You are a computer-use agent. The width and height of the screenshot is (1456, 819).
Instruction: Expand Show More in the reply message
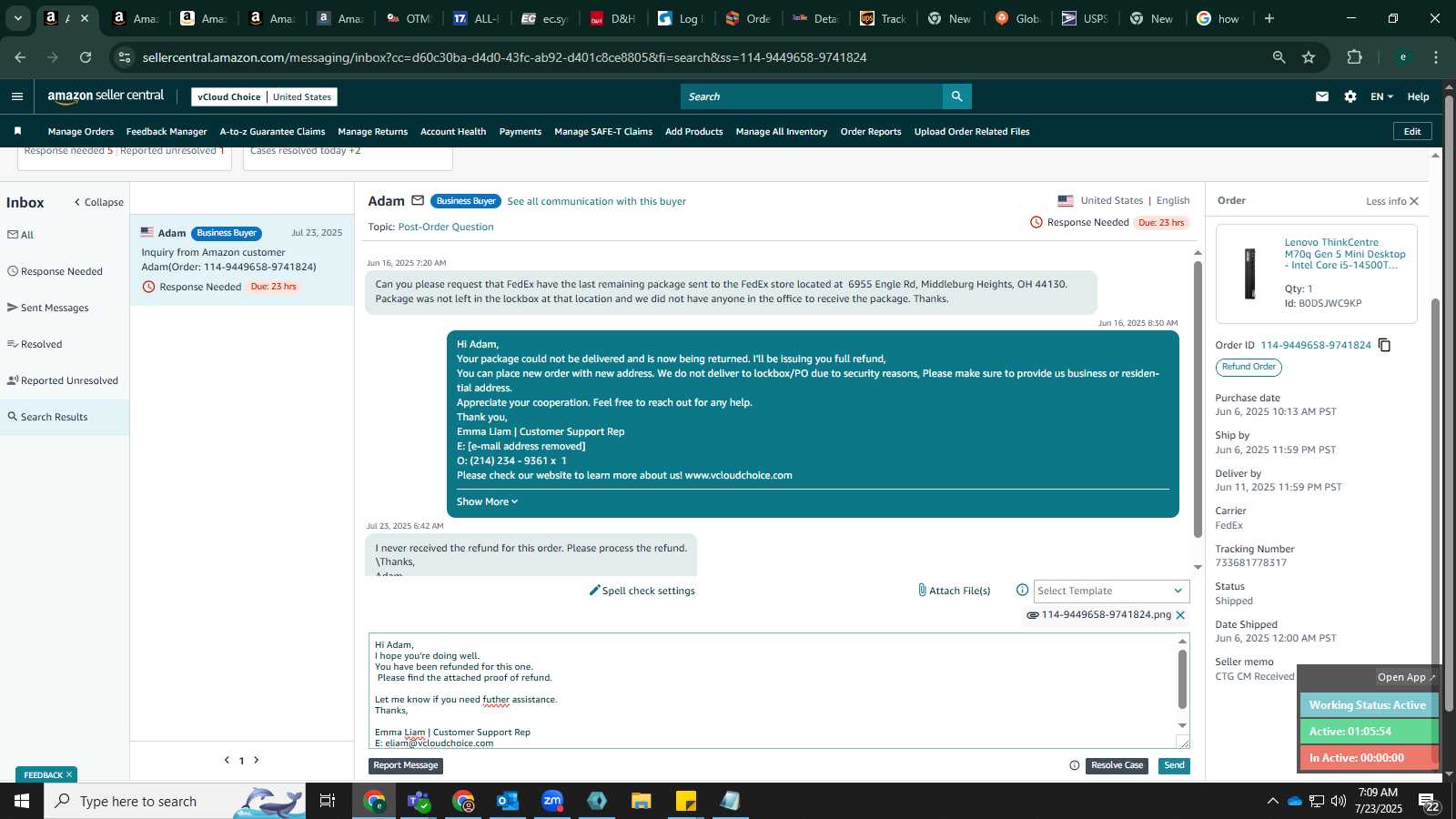coord(487,501)
